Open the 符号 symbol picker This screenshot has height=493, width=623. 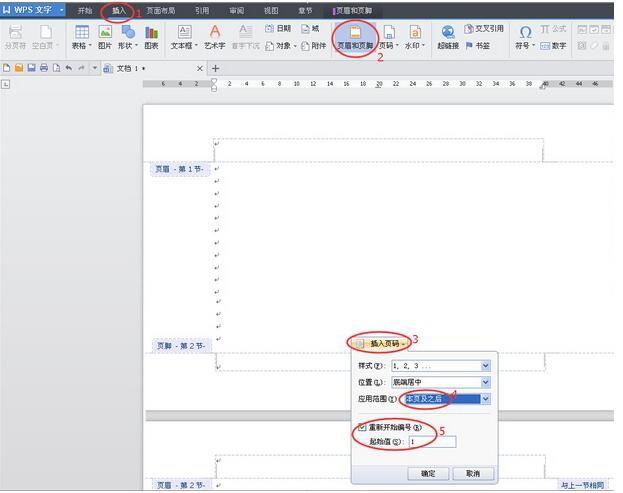[x=525, y=37]
